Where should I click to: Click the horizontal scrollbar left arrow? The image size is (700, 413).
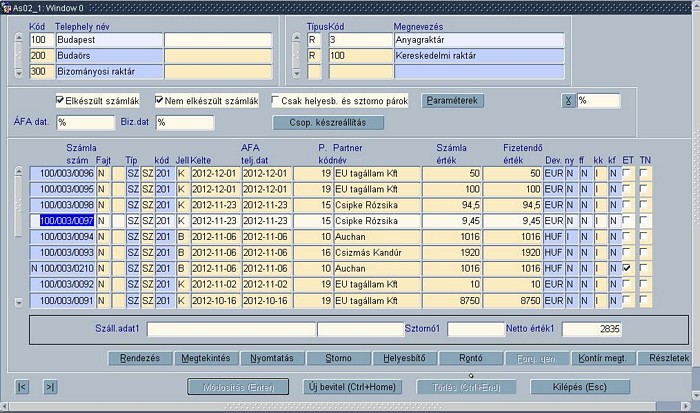(4, 406)
